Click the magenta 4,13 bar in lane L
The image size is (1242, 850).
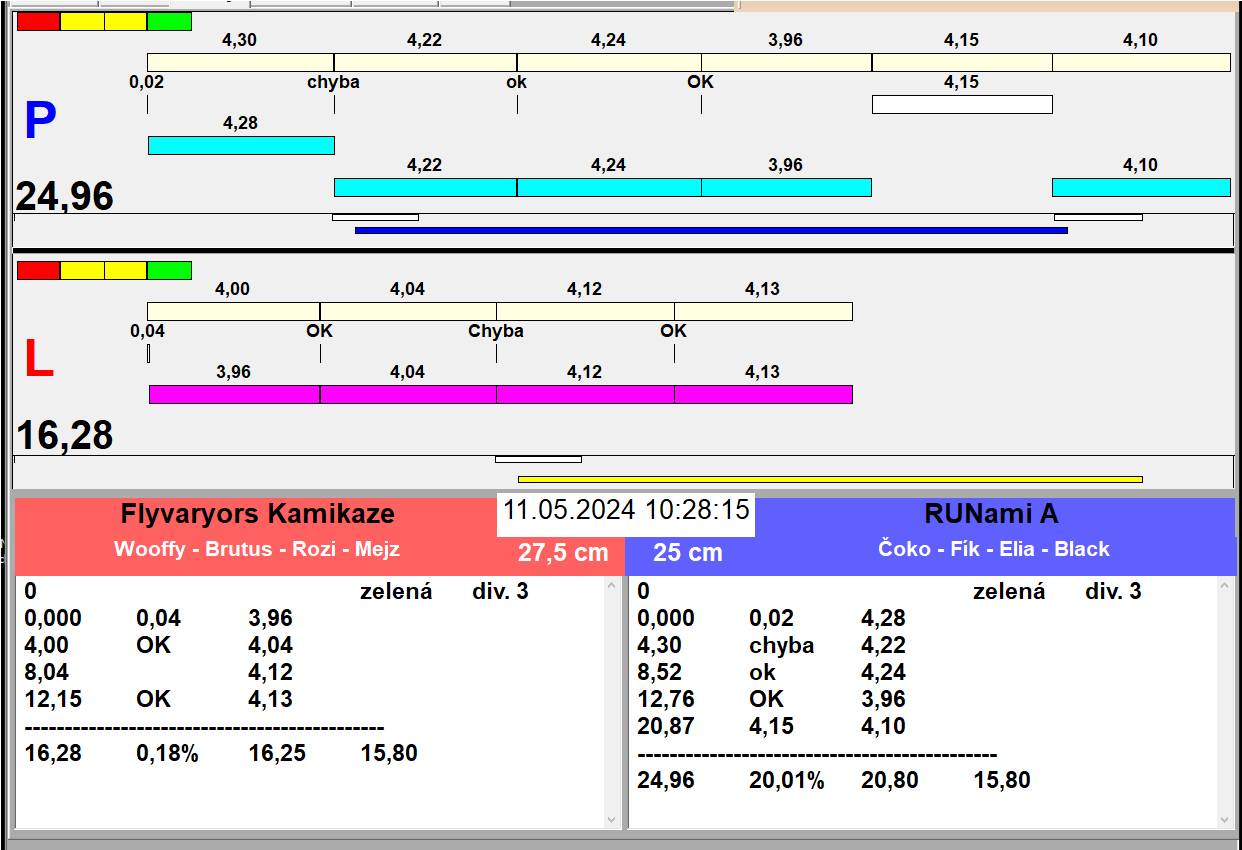click(x=763, y=394)
